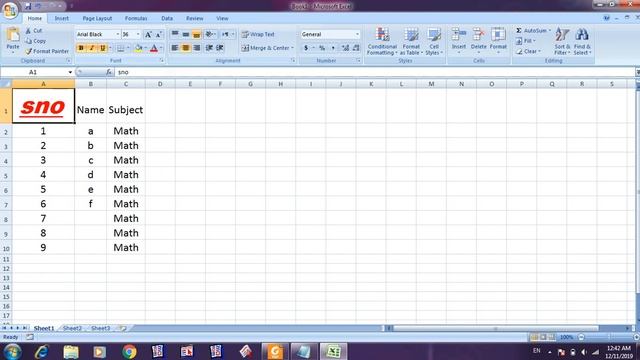Image resolution: width=640 pixels, height=360 pixels.
Task: Open Google Chrome from the taskbar
Action: tap(129, 351)
